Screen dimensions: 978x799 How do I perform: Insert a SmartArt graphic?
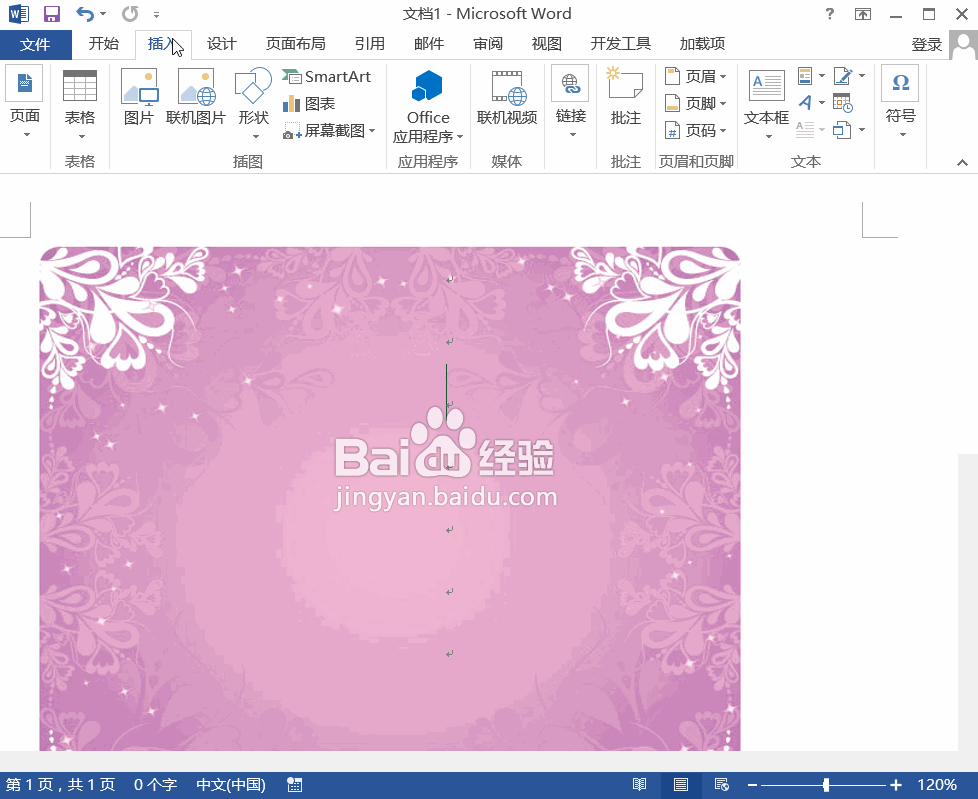(327, 75)
